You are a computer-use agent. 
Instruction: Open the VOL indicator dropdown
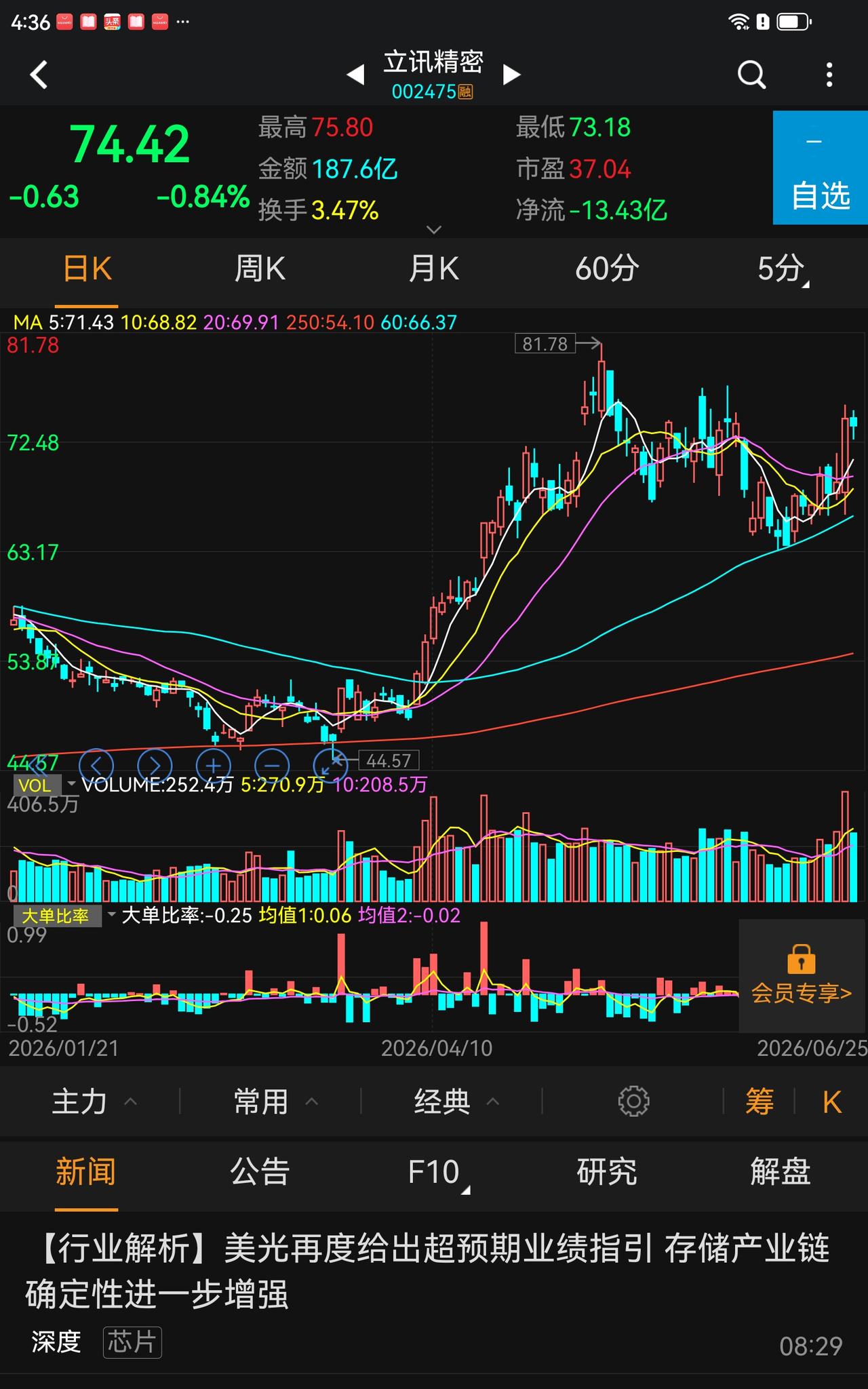45,785
